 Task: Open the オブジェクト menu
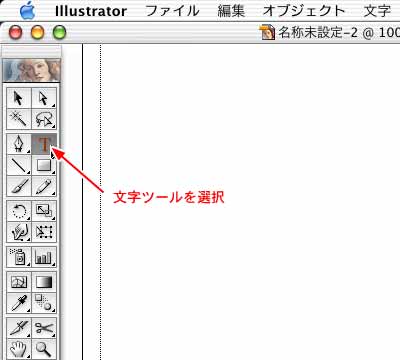coord(304,11)
